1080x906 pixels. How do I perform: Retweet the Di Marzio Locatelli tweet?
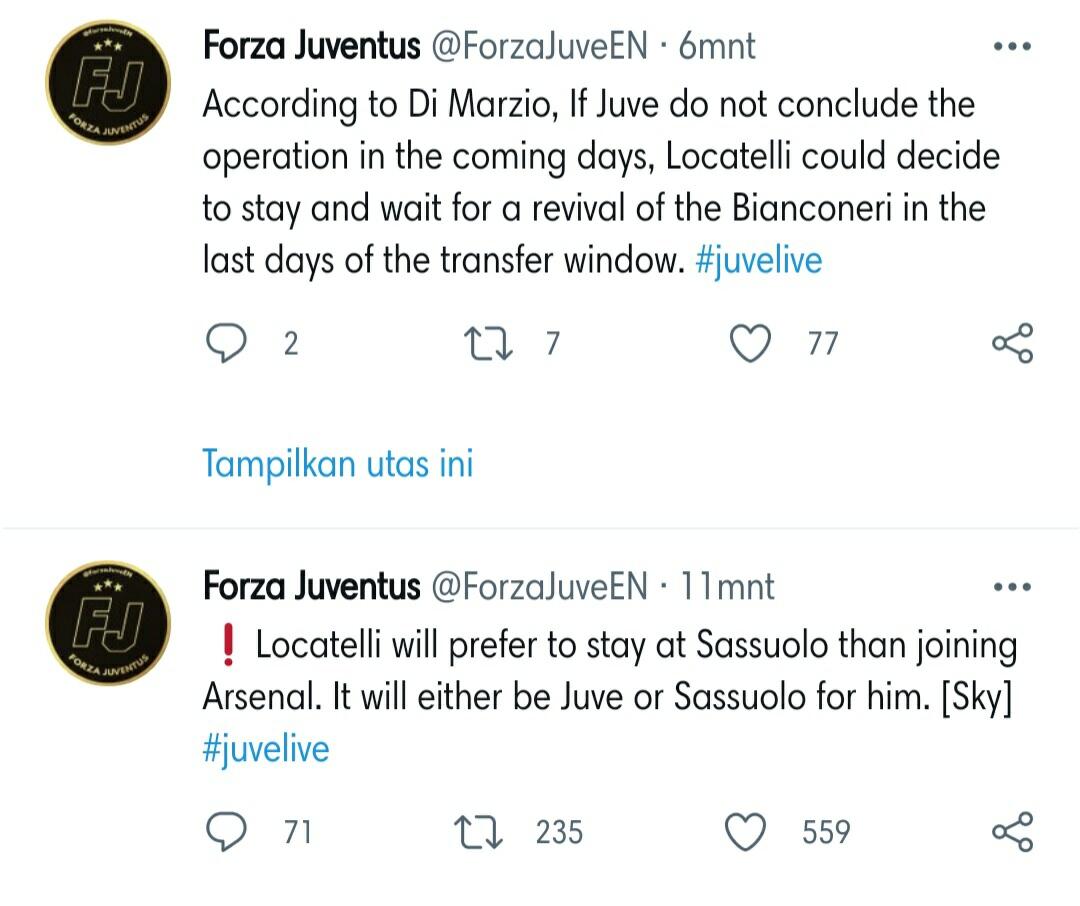pos(490,344)
